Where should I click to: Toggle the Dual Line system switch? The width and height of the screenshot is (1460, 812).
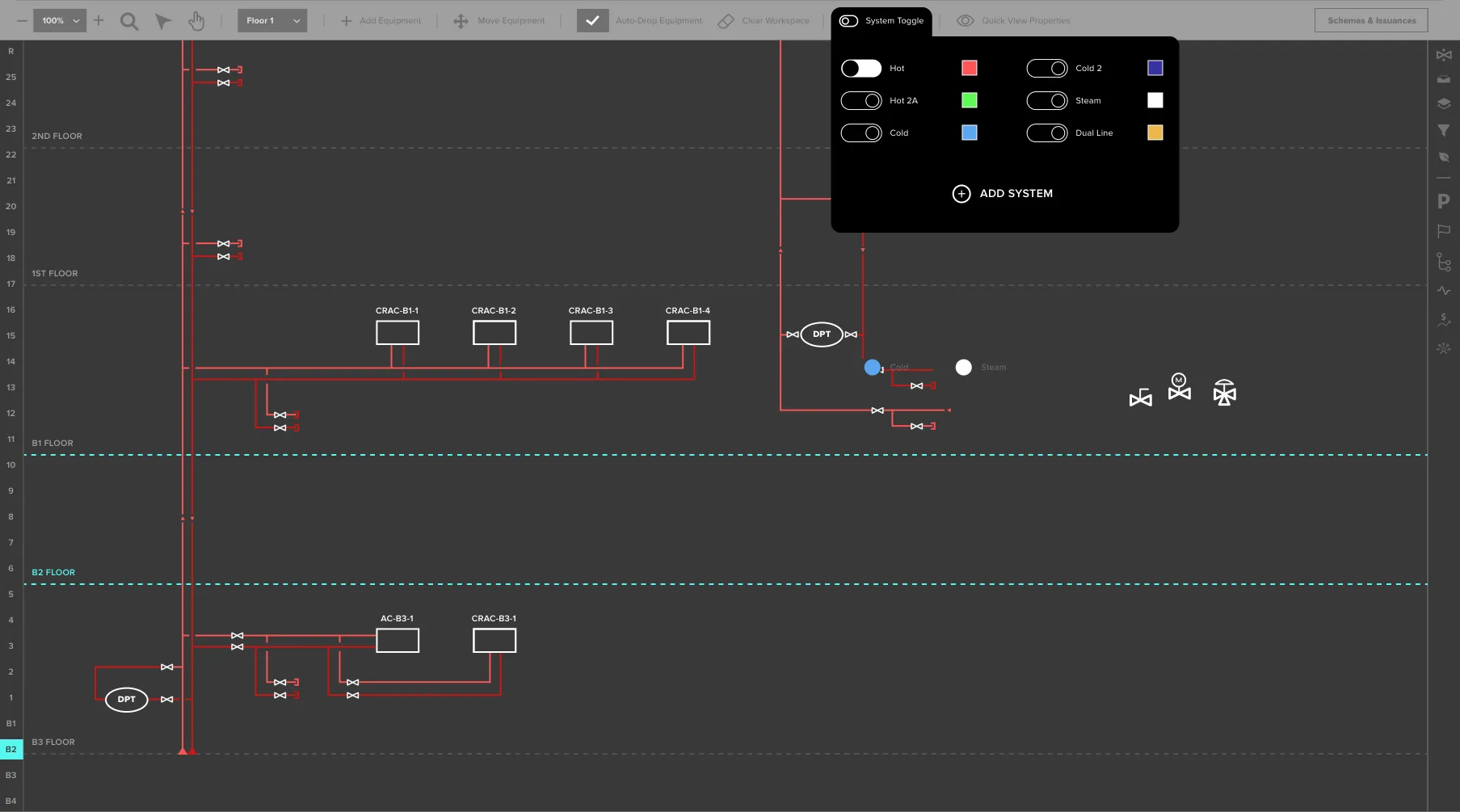(x=1047, y=133)
